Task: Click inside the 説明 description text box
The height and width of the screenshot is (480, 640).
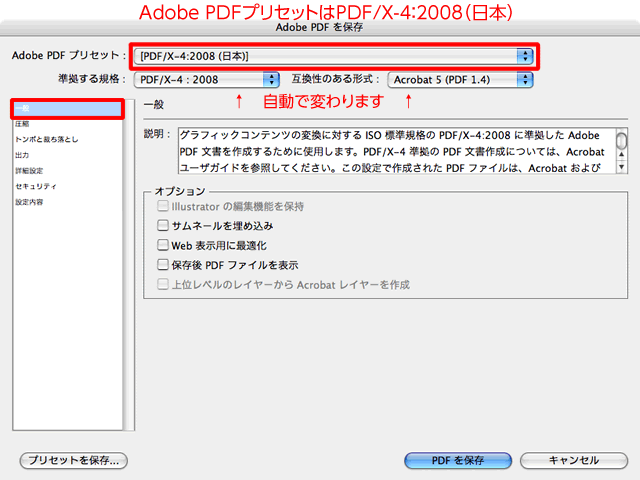Action: point(397,151)
